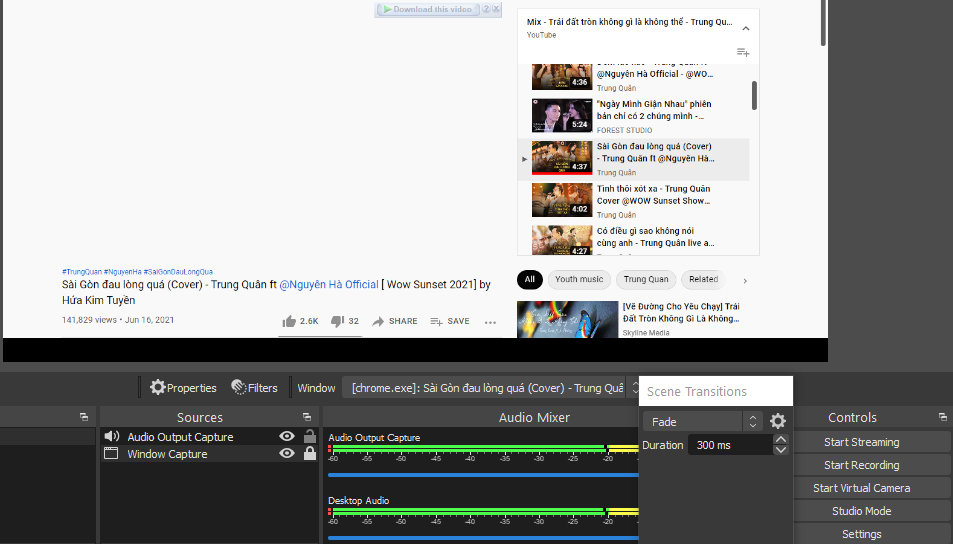Viewport: 953px width, 544px height.
Task: Enable Studio Mode
Action: tap(861, 511)
